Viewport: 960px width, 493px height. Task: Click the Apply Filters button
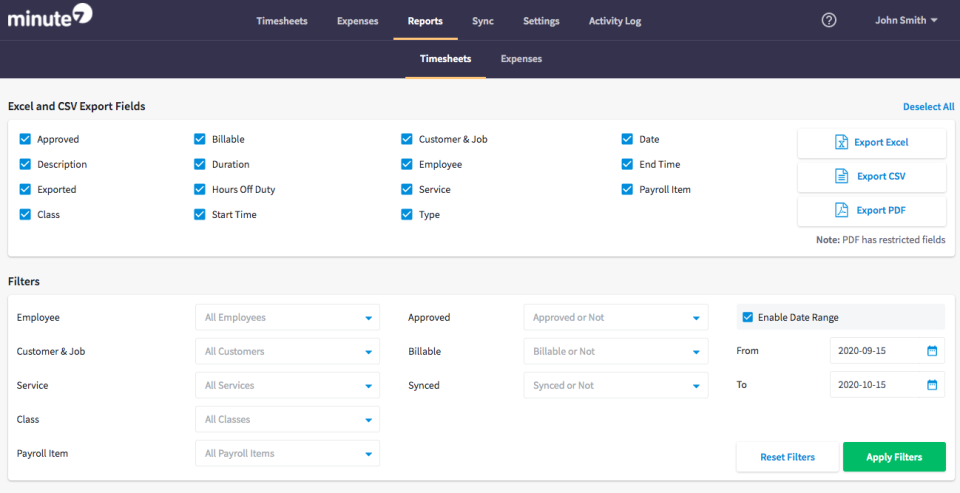point(893,457)
